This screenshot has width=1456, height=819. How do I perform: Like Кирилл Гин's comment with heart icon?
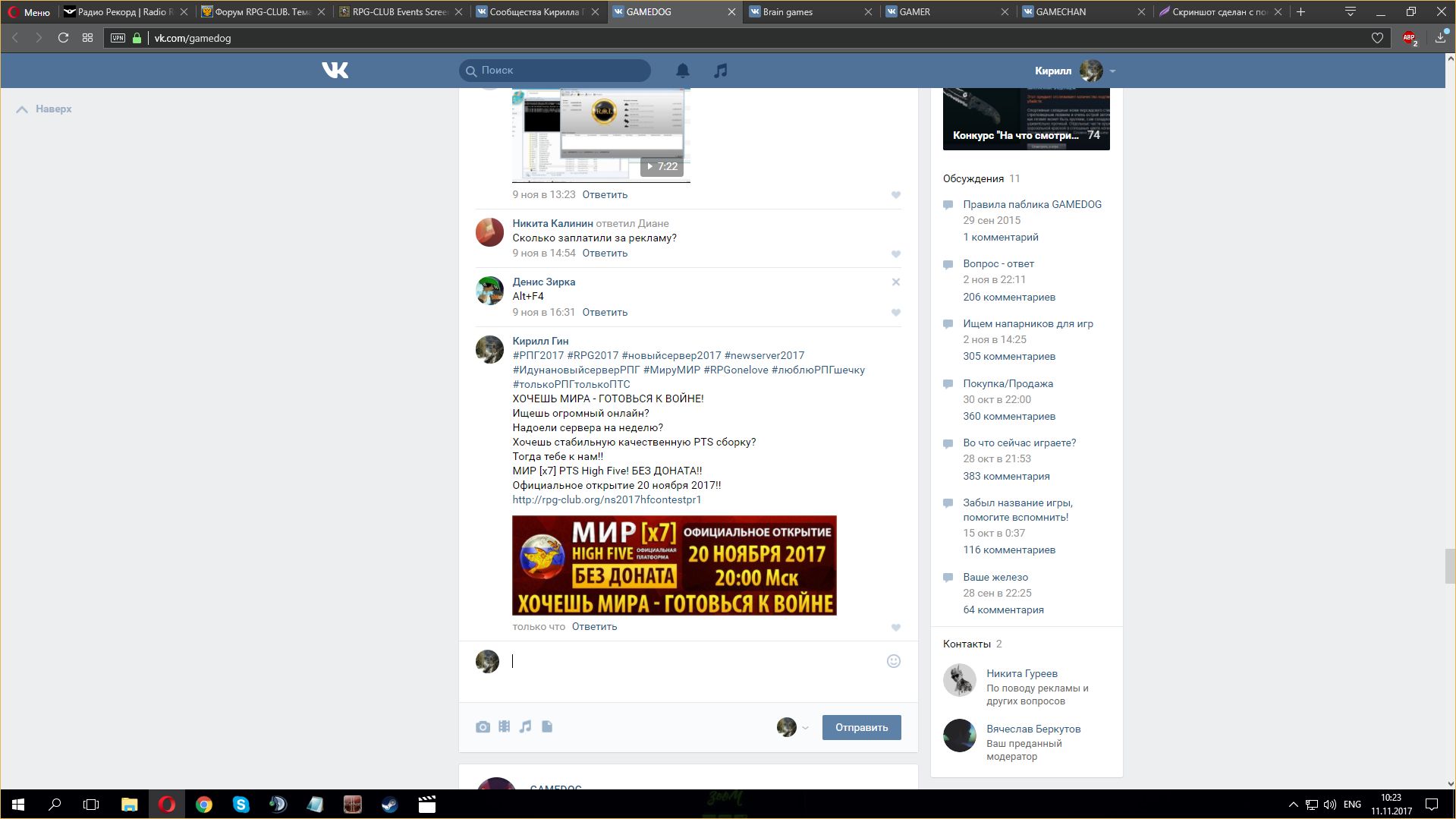(x=896, y=628)
